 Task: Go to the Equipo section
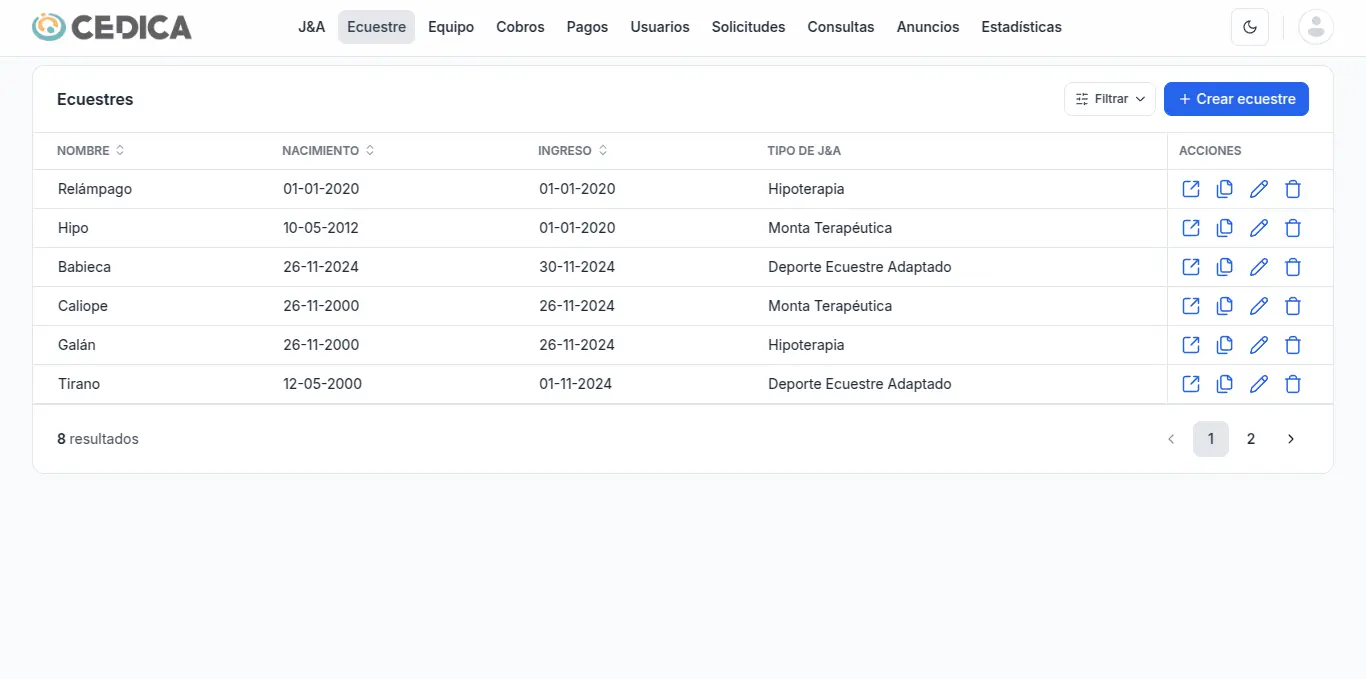point(451,27)
